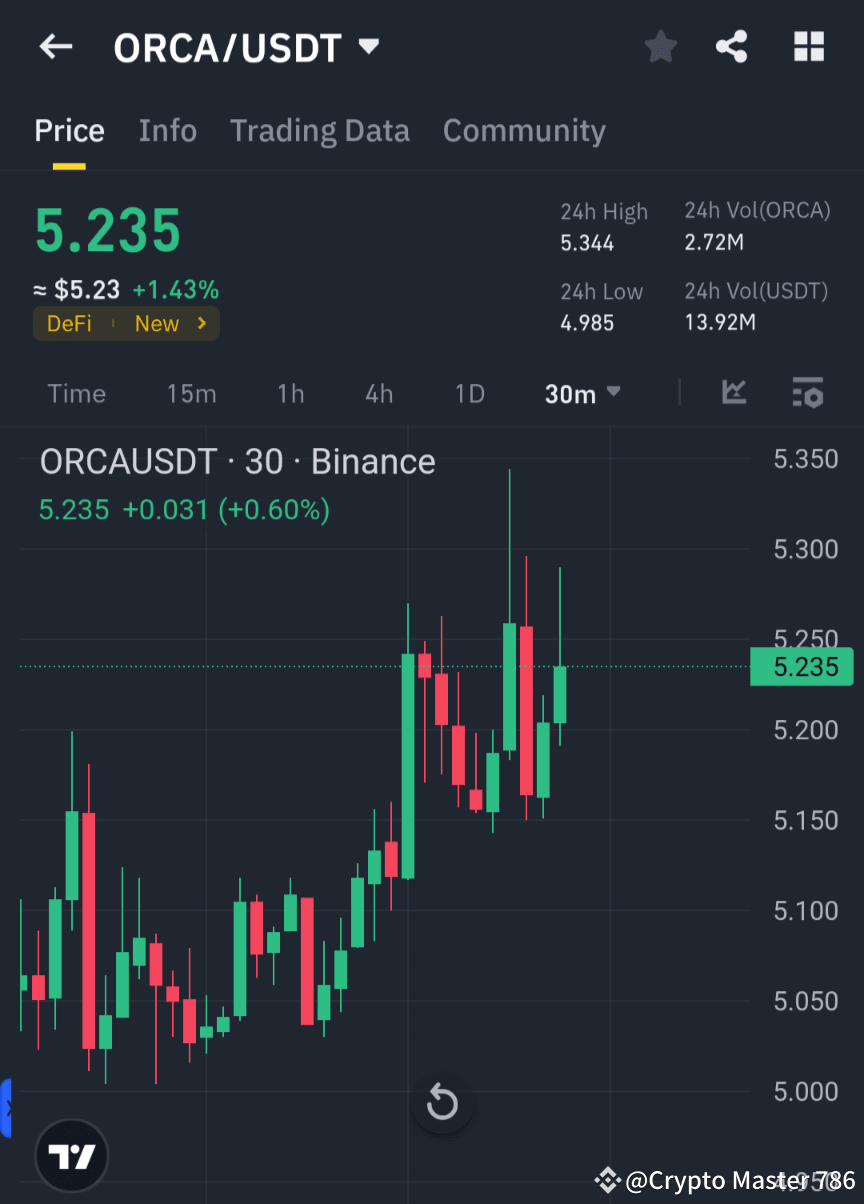Tap the 24h High value 5.344
864x1204 pixels.
(579, 242)
